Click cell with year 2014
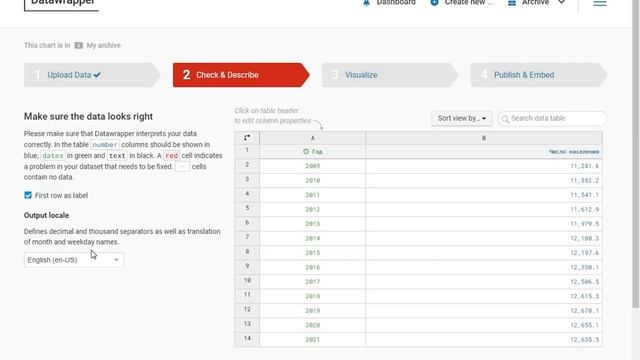The height and width of the screenshot is (360, 640). [x=313, y=238]
